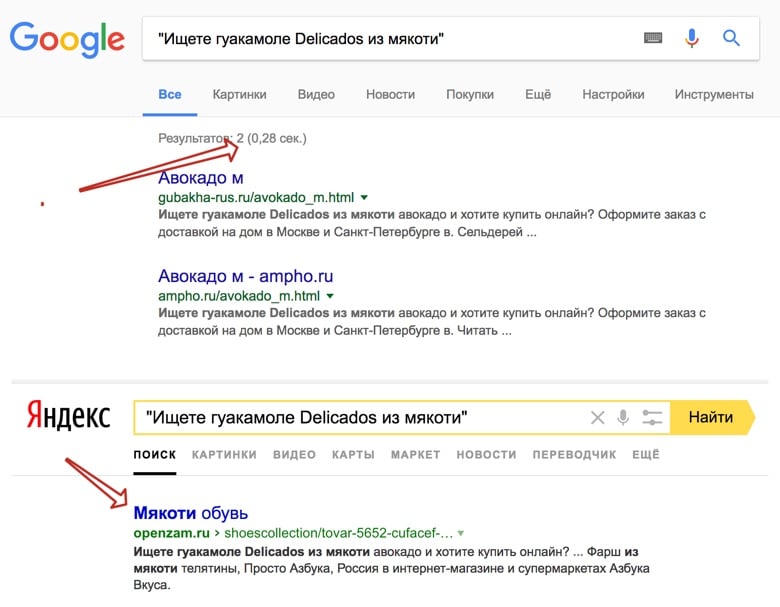This screenshot has height=607, width=780.
Task: Open the Google Новости tab
Action: click(390, 94)
